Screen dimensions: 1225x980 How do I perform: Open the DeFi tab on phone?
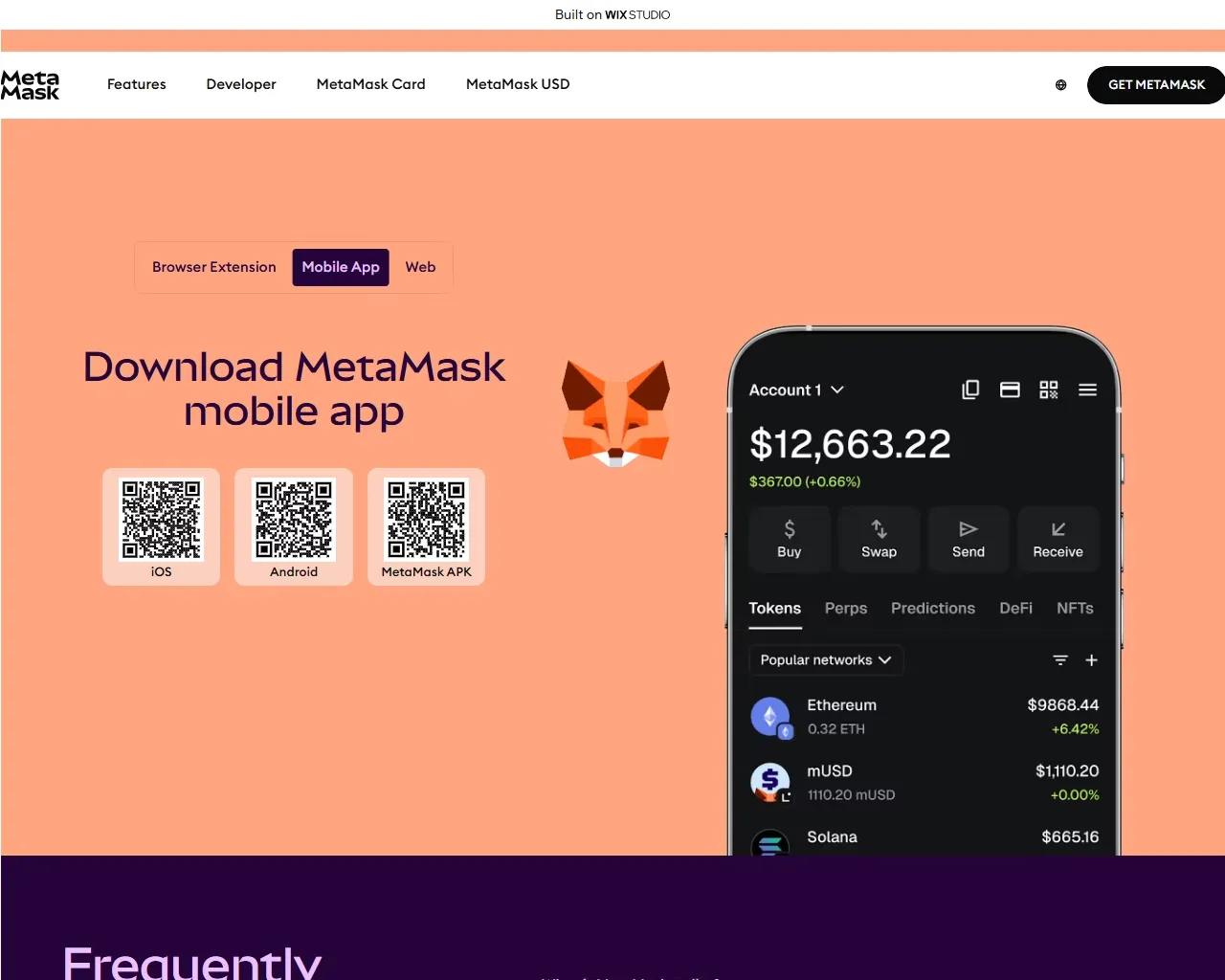pos(1015,609)
